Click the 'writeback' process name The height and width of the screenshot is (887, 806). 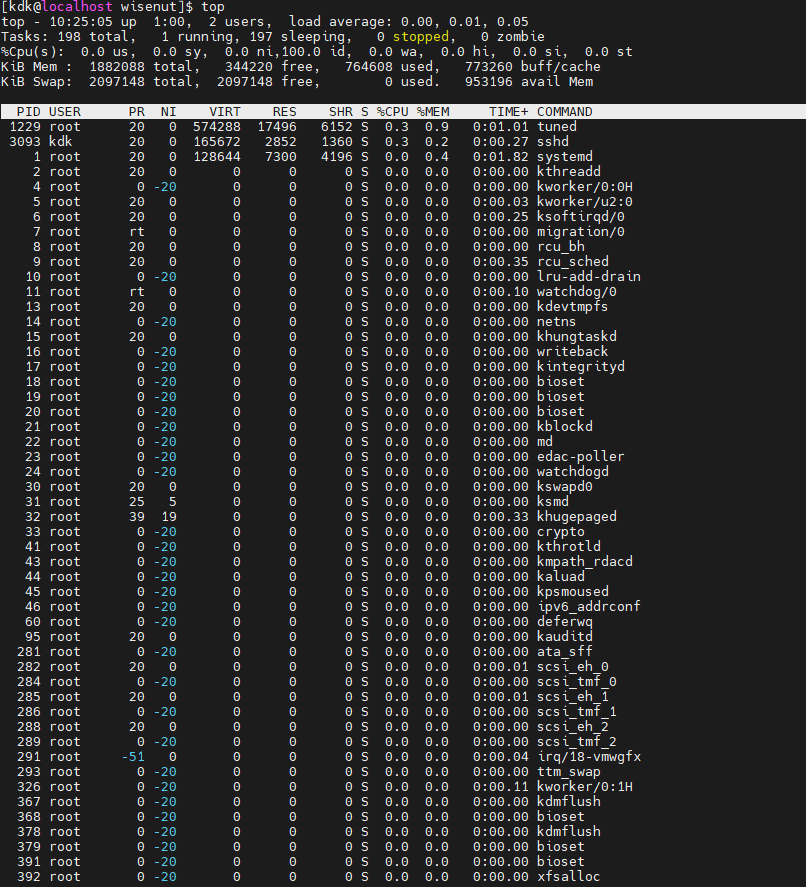pyautogui.click(x=572, y=351)
